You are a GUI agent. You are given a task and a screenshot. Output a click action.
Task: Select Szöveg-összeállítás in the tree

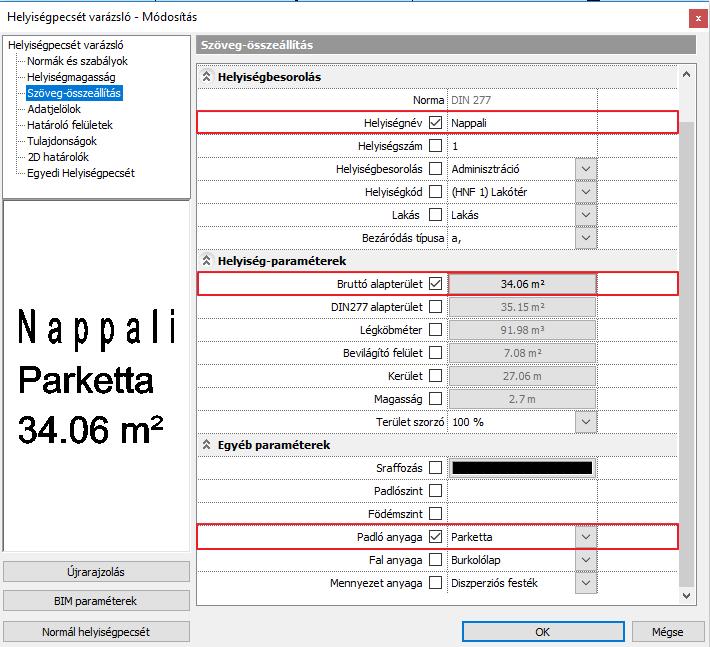74,93
